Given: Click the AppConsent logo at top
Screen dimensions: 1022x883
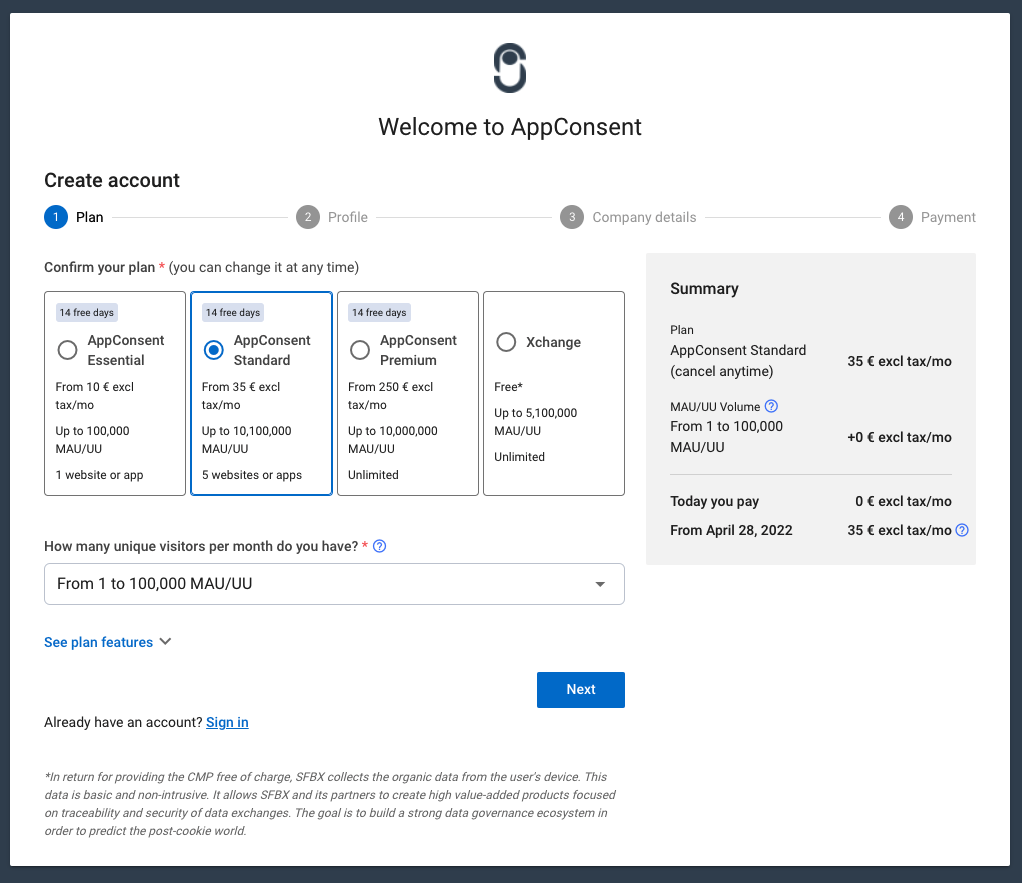Looking at the screenshot, I should click(x=509, y=69).
